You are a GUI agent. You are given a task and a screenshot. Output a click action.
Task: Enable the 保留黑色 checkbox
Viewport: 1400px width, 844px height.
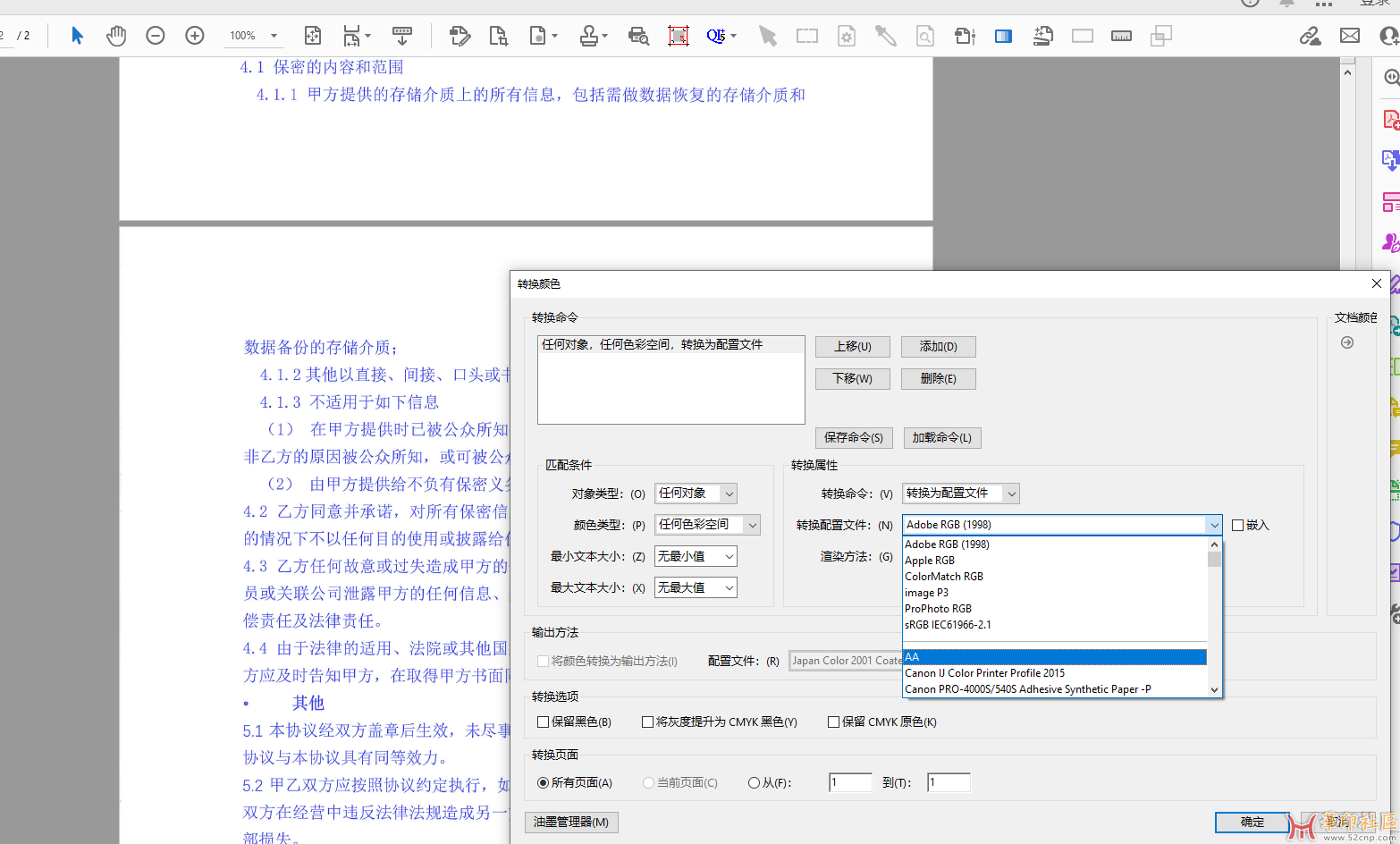point(544,722)
